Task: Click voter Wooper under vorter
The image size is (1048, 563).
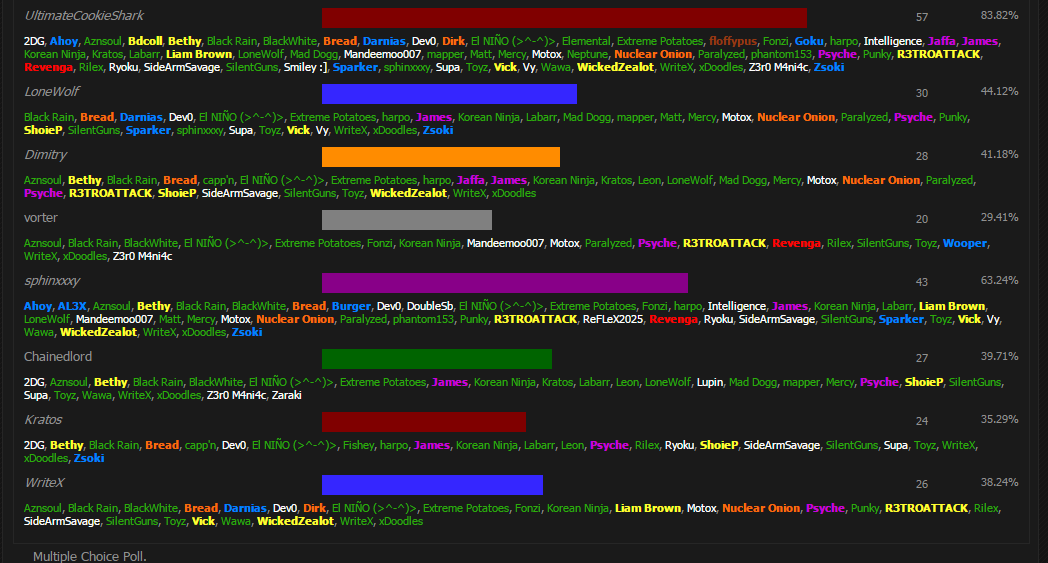Action: point(964,243)
